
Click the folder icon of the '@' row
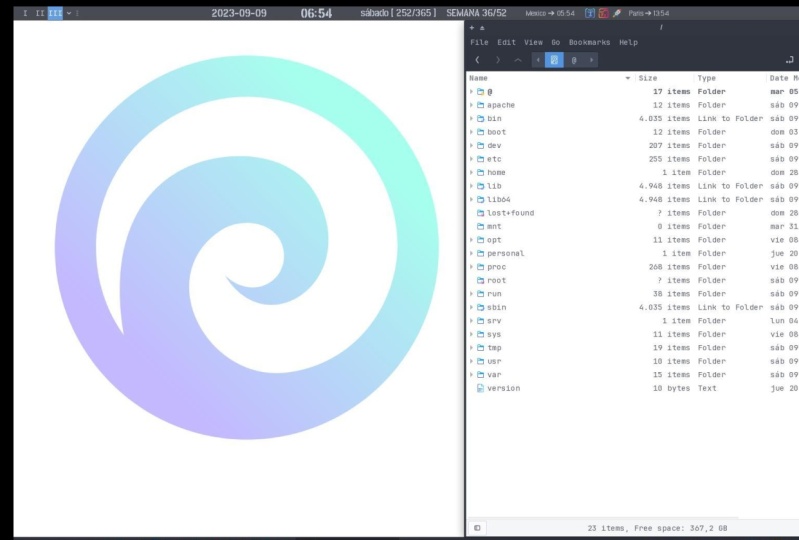click(481, 92)
